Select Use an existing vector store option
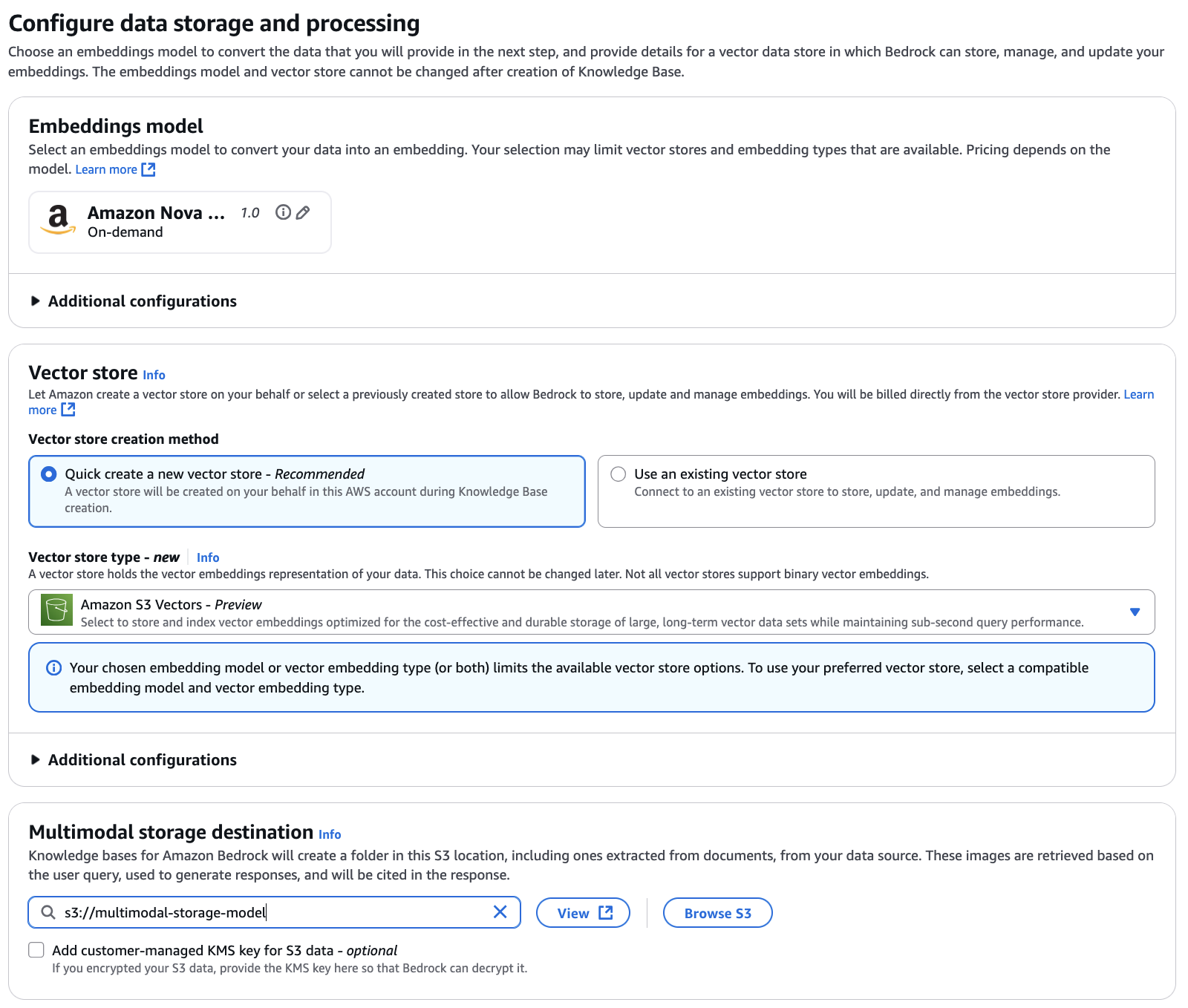This screenshot has height=1008, width=1188. click(x=618, y=474)
